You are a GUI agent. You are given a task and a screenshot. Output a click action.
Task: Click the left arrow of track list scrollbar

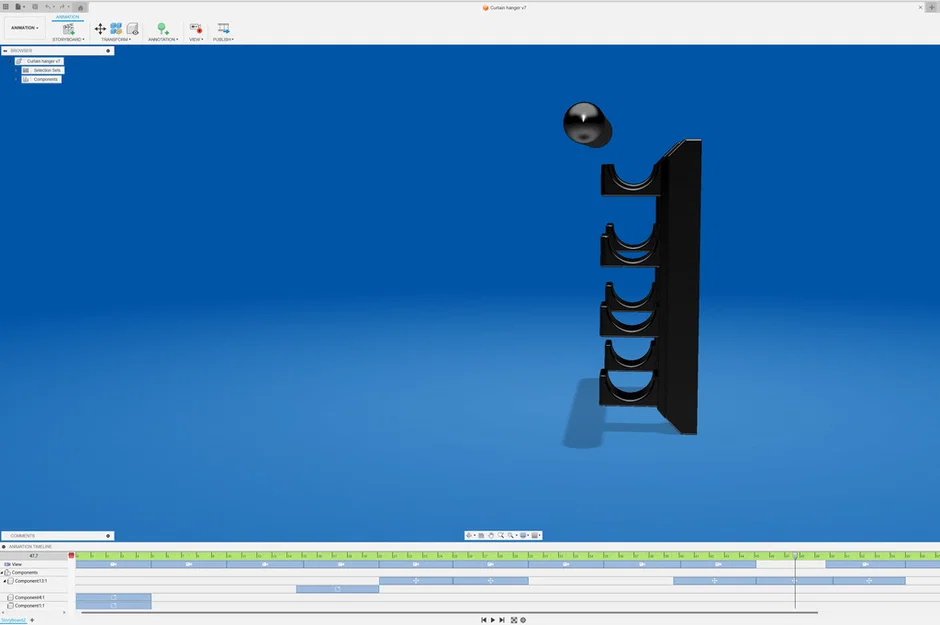pyautogui.click(x=3, y=612)
